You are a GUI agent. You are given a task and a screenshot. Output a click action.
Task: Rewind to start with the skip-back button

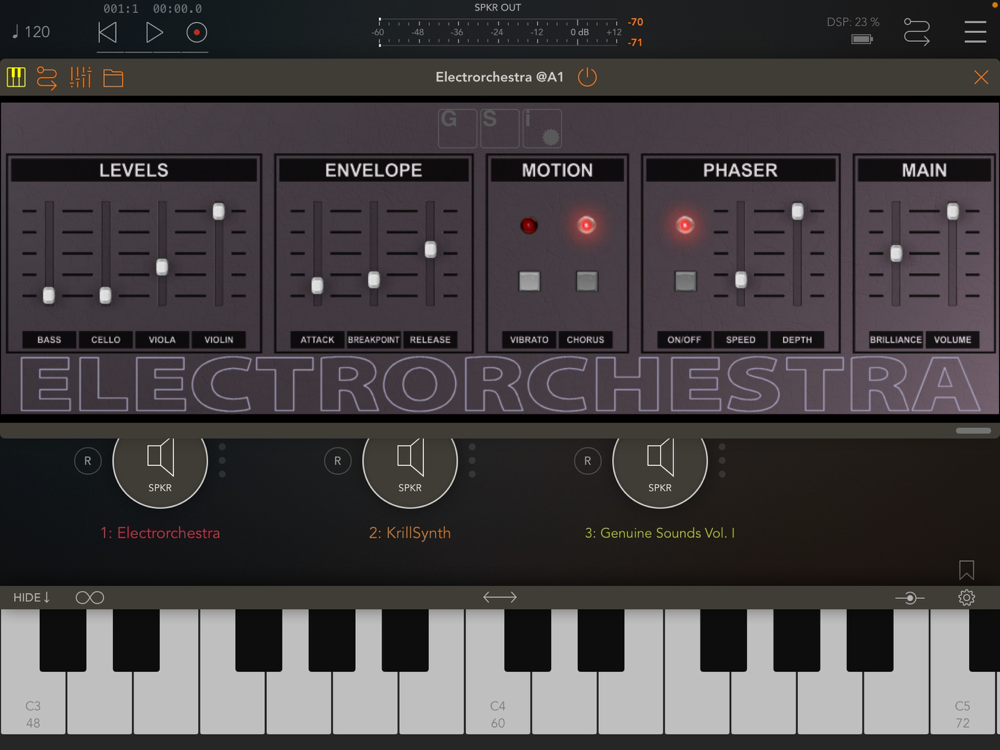pos(108,33)
